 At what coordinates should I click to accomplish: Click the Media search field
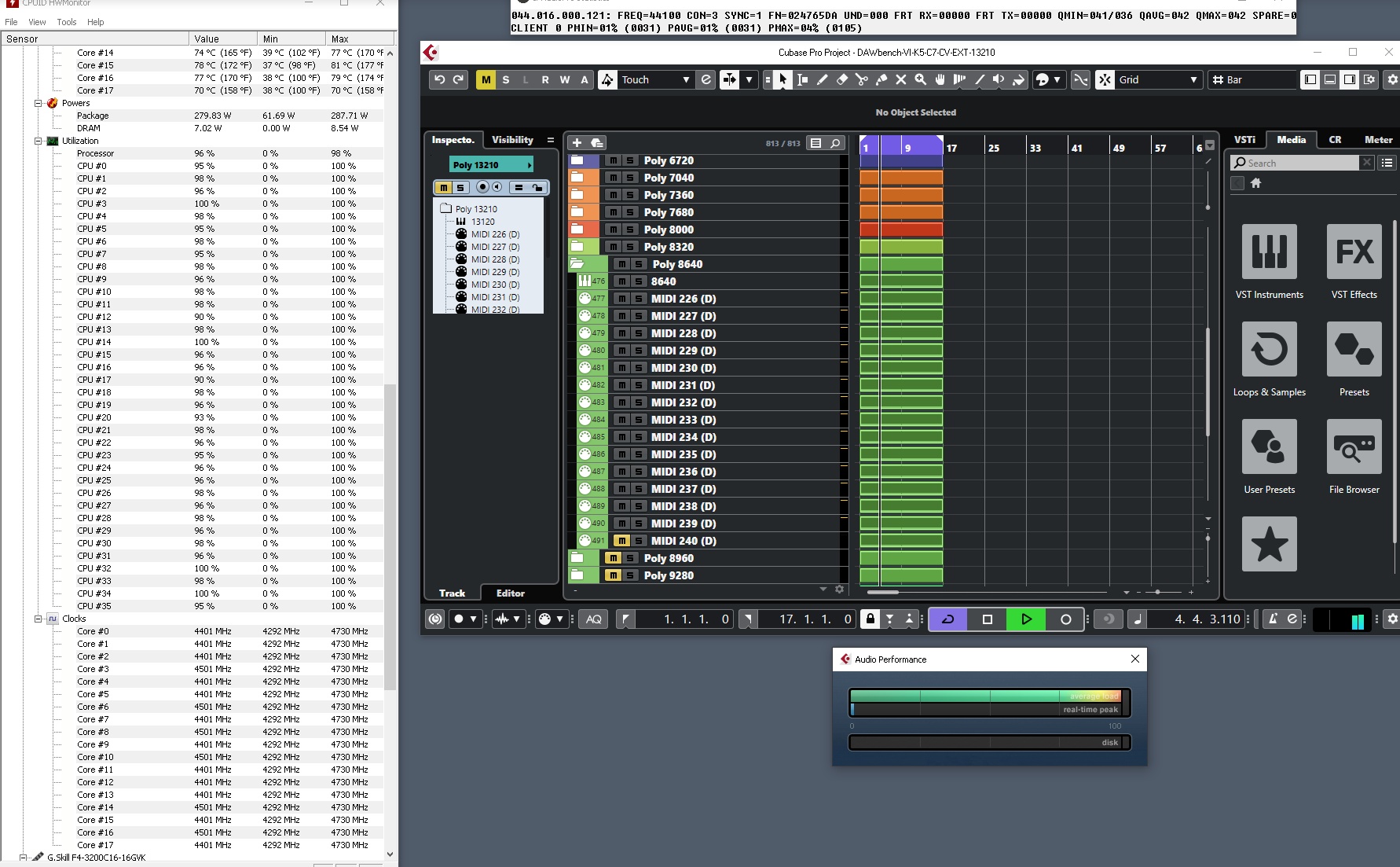coord(1295,163)
